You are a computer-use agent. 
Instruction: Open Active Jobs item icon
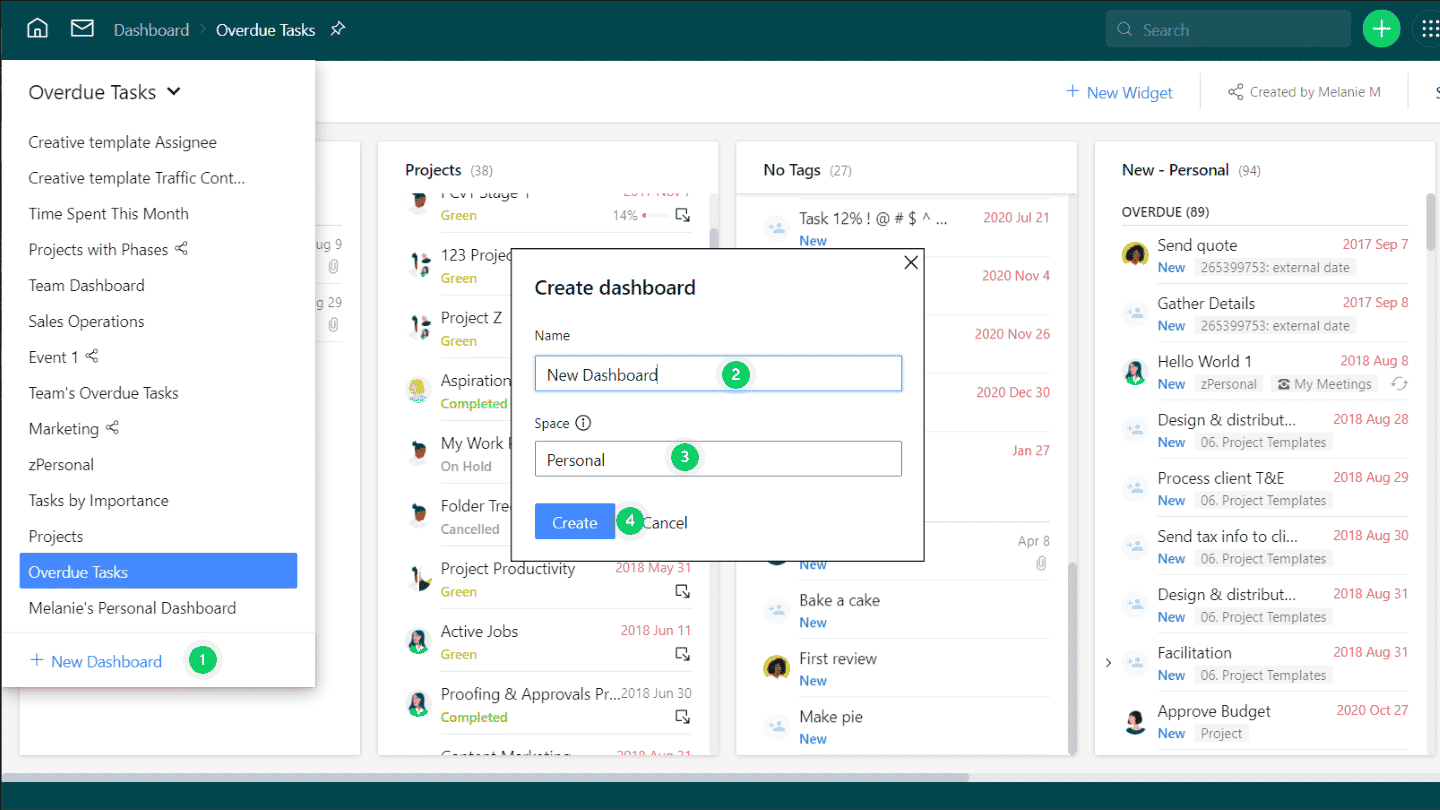(682, 654)
